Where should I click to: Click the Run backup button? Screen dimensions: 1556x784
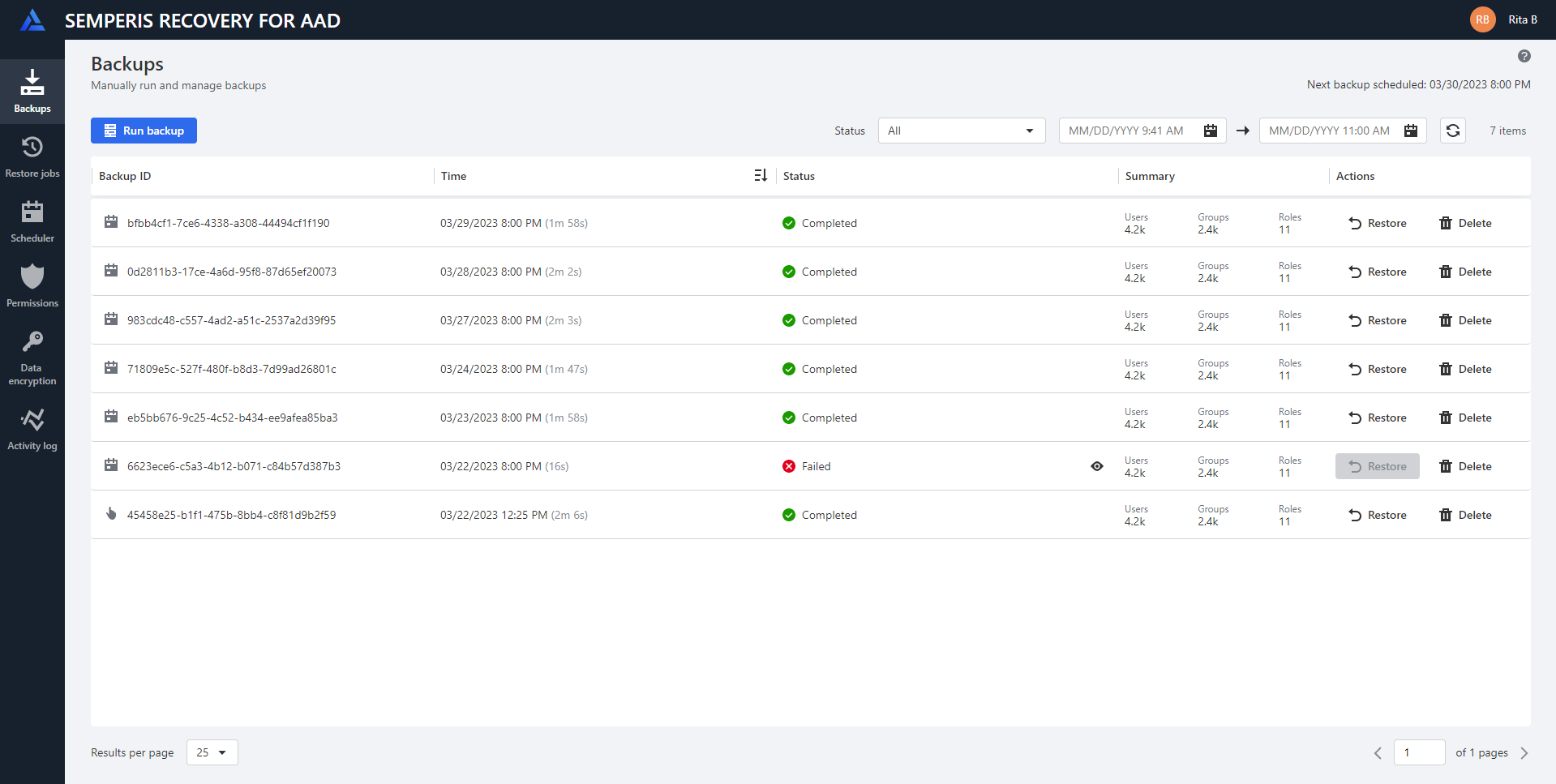coord(144,130)
